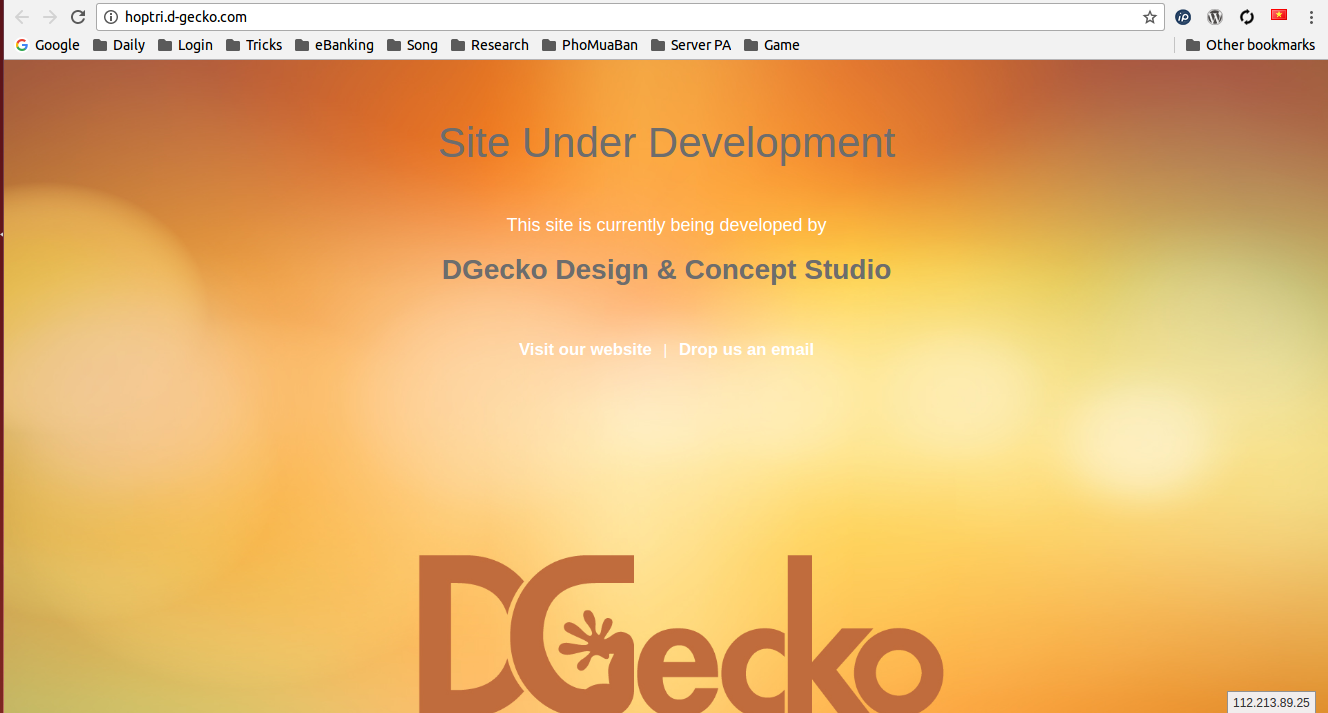Select the "Site Under Development" heading
The image size is (1328, 713).
pyautogui.click(x=667, y=143)
